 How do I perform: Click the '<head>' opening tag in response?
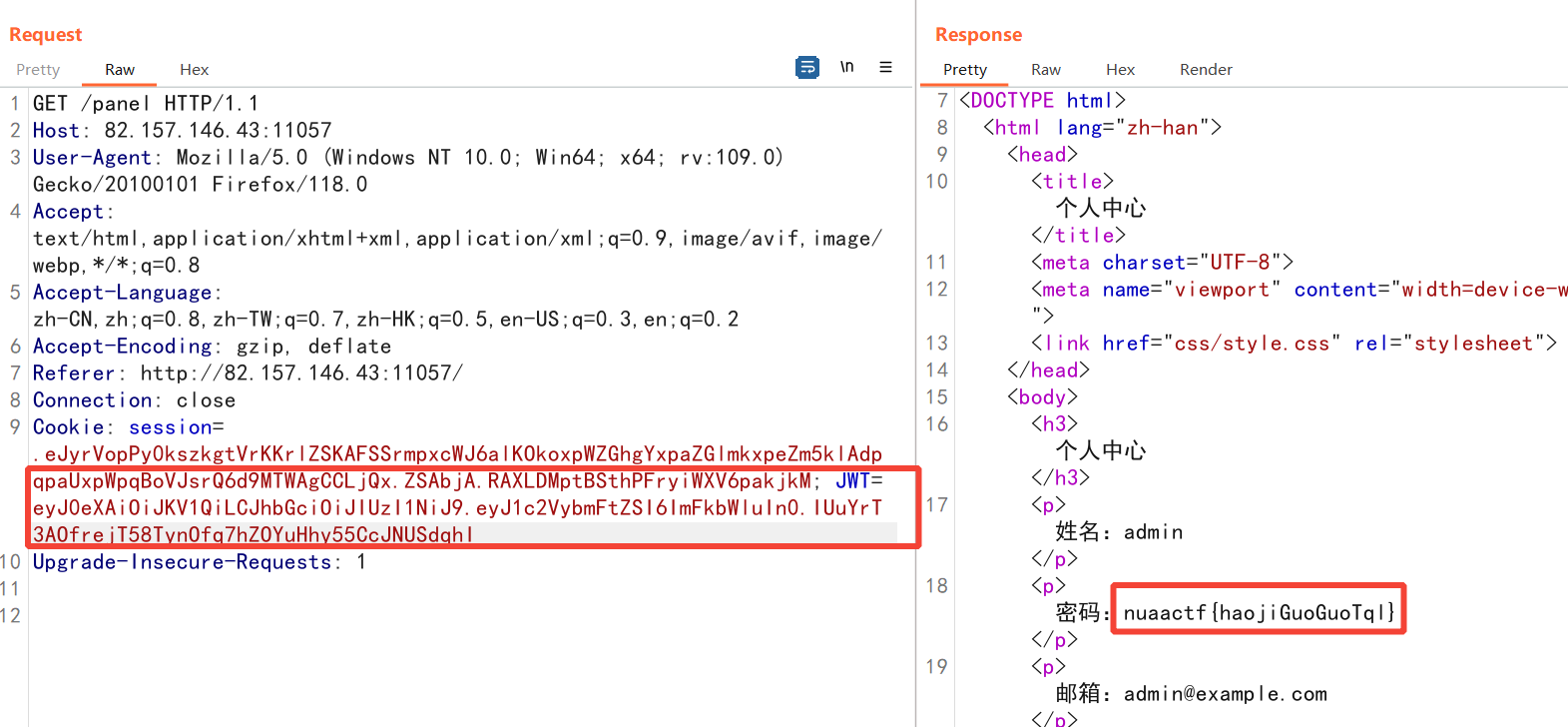(x=1042, y=155)
